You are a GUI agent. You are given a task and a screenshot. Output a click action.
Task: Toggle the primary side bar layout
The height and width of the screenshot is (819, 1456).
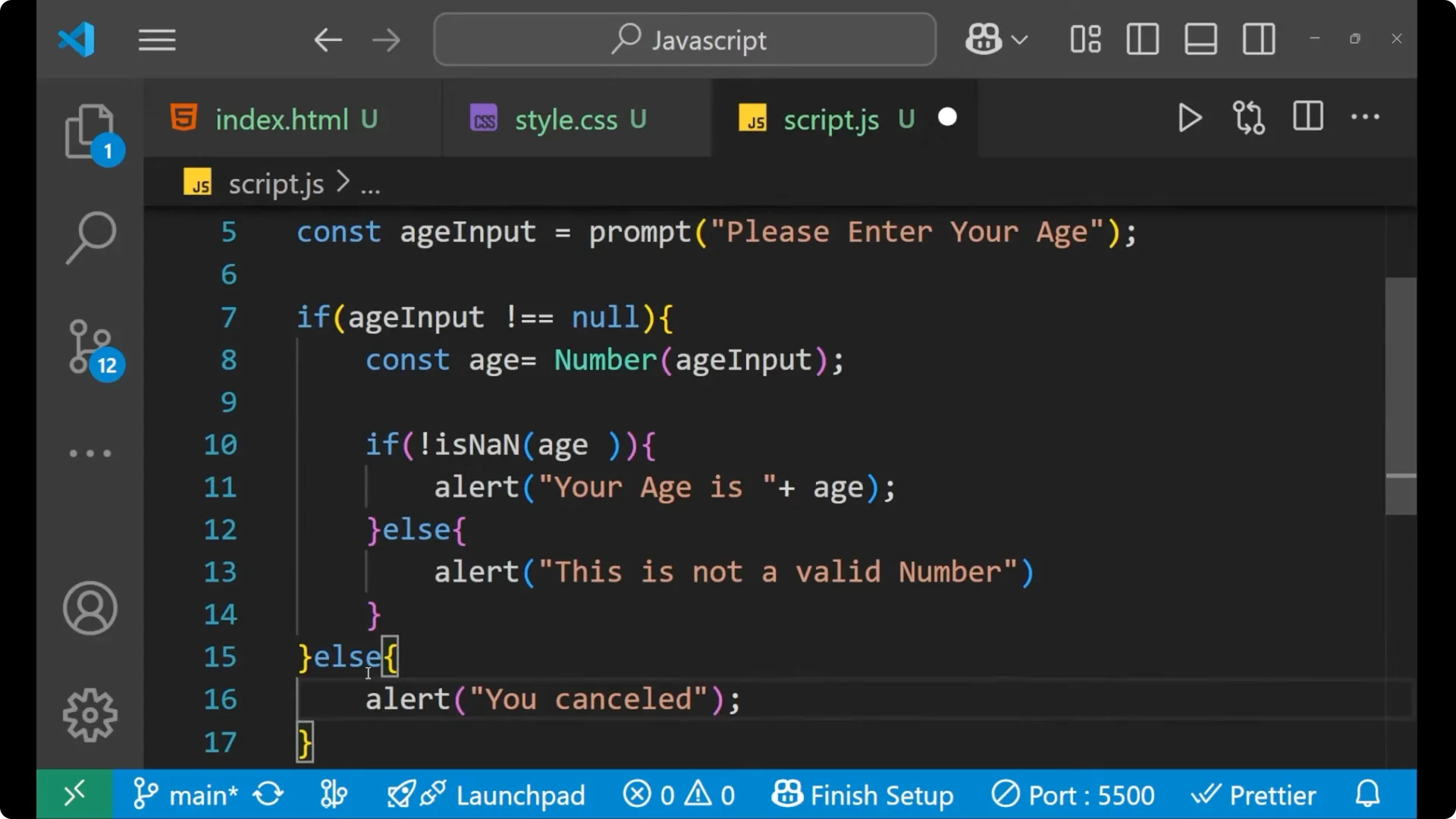tap(1142, 39)
